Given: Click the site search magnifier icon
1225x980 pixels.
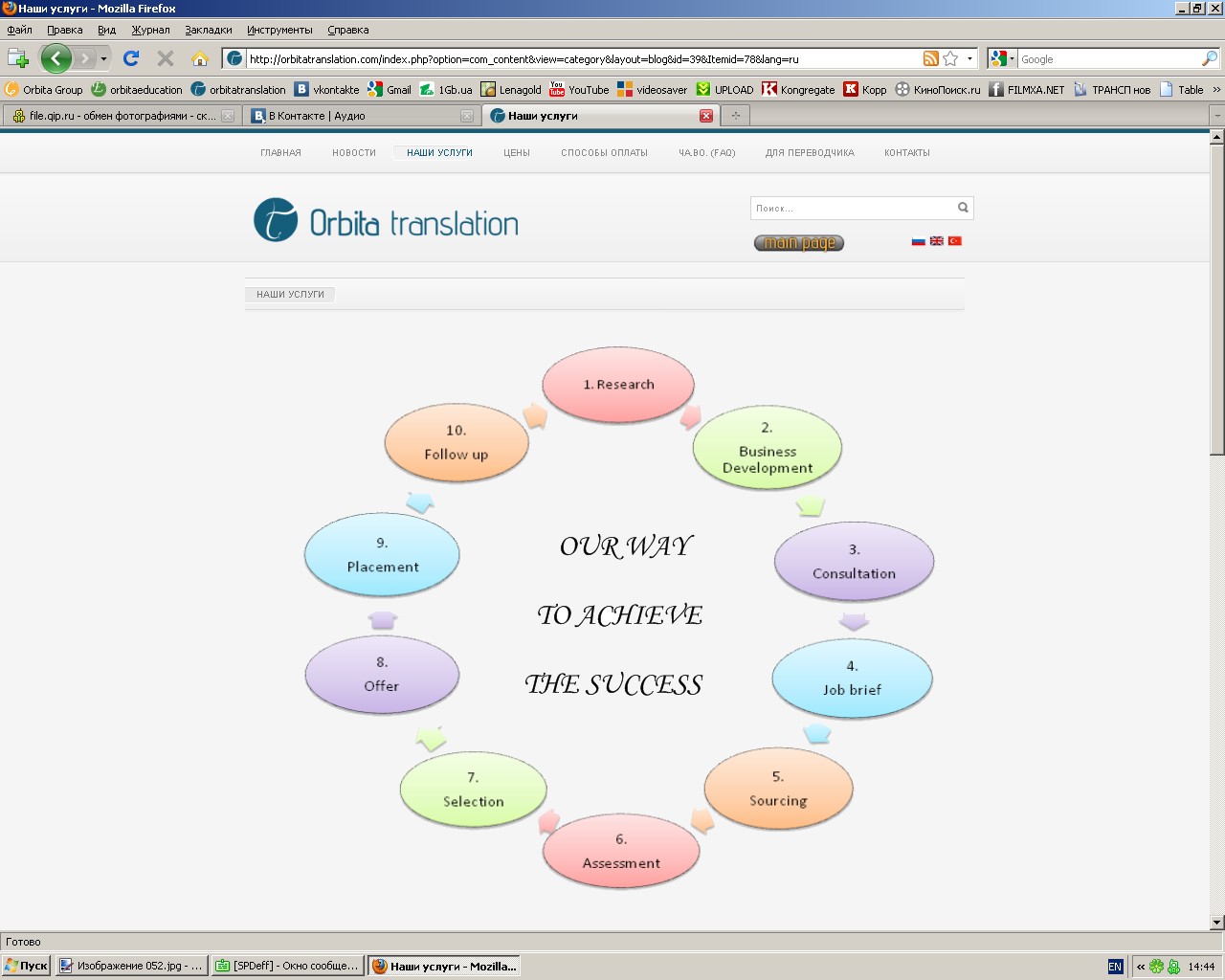Looking at the screenshot, I should click(x=963, y=208).
